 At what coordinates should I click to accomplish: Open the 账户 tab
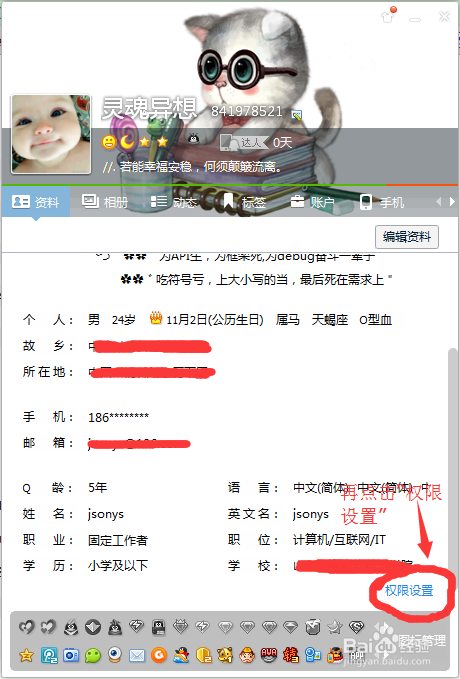click(x=312, y=202)
